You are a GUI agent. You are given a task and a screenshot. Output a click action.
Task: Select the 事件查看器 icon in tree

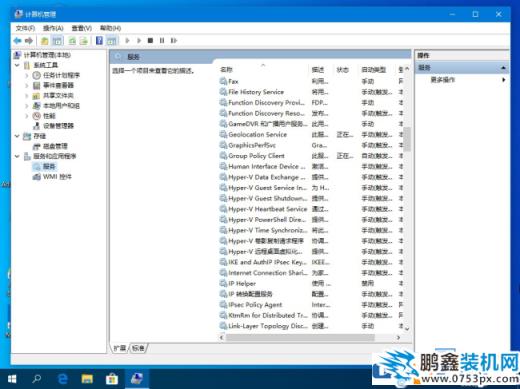tap(36, 85)
